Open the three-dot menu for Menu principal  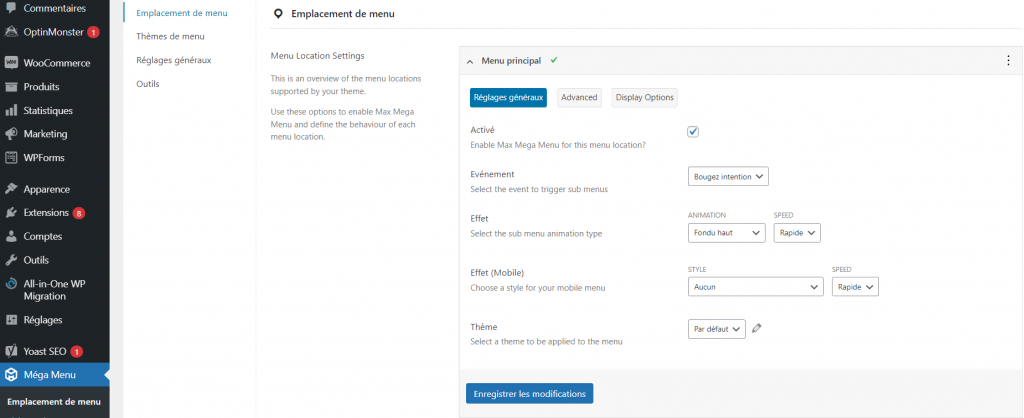pyautogui.click(x=1007, y=61)
